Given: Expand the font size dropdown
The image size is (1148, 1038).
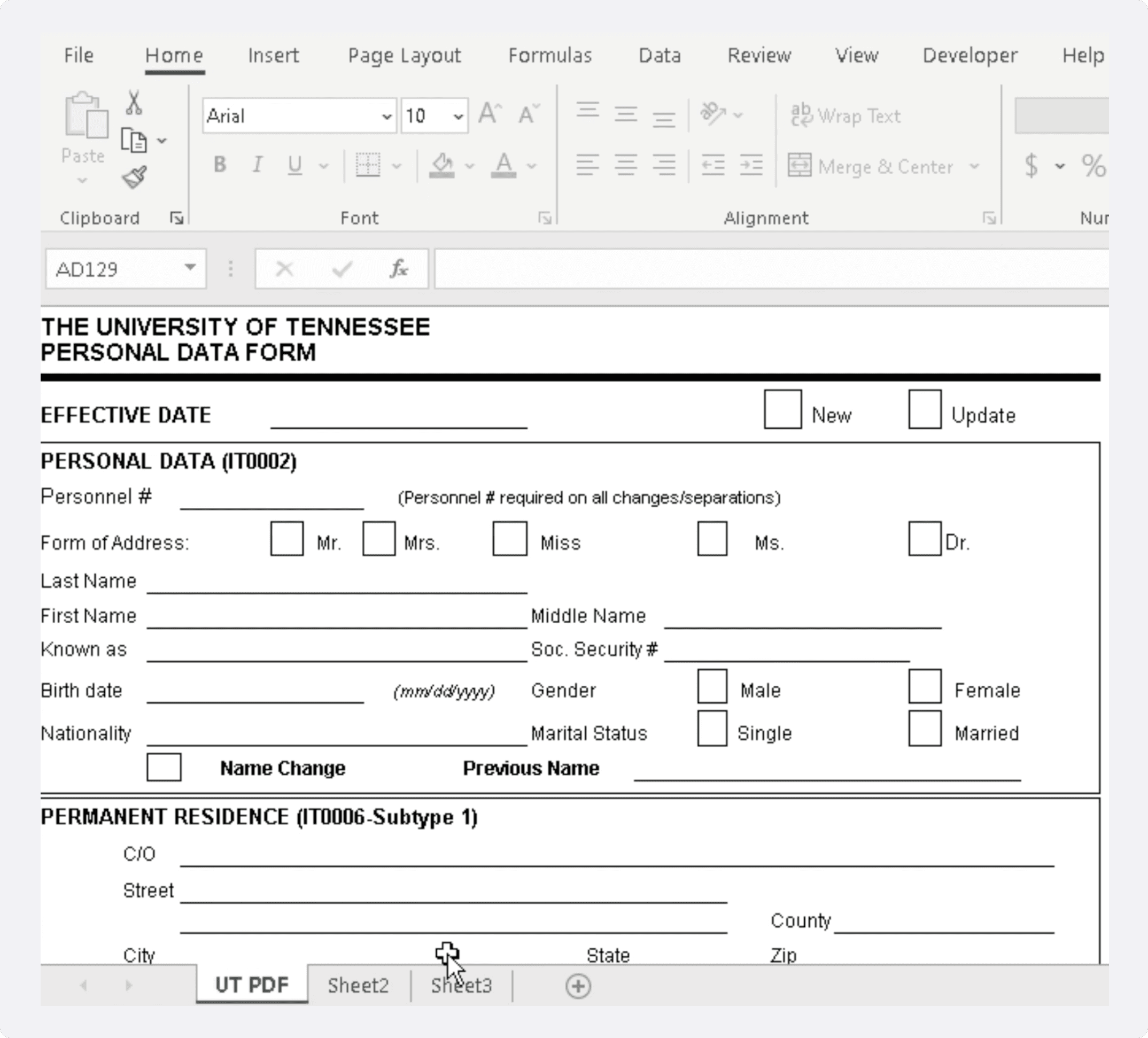Looking at the screenshot, I should click(x=458, y=117).
